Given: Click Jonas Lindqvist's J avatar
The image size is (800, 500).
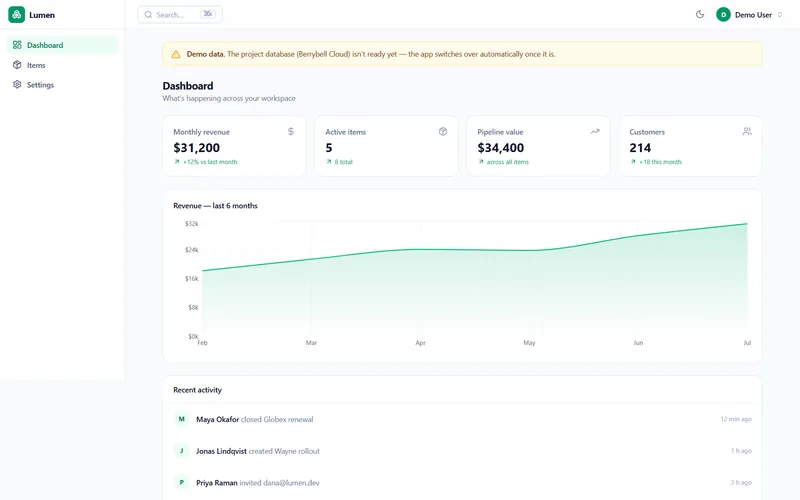Looking at the screenshot, I should pyautogui.click(x=181, y=451).
